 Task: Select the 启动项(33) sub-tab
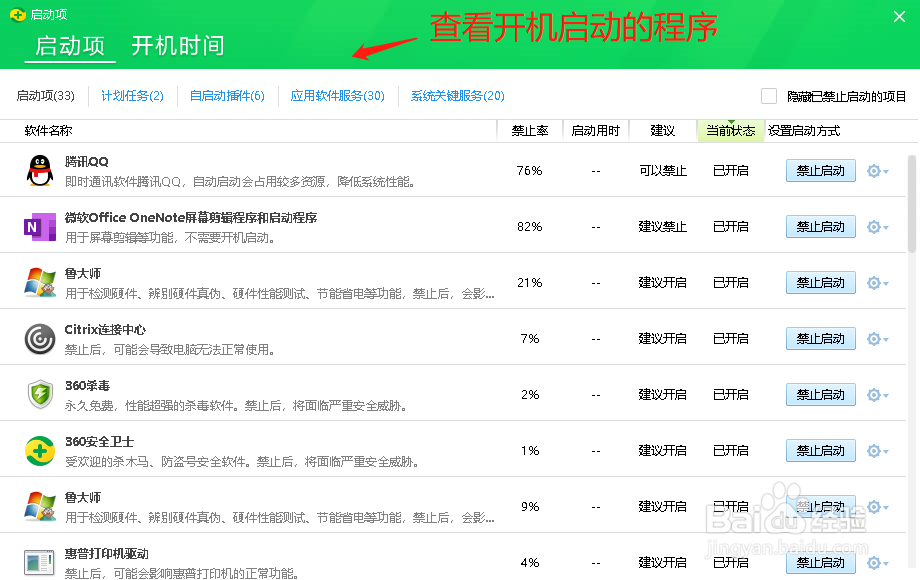(46, 96)
